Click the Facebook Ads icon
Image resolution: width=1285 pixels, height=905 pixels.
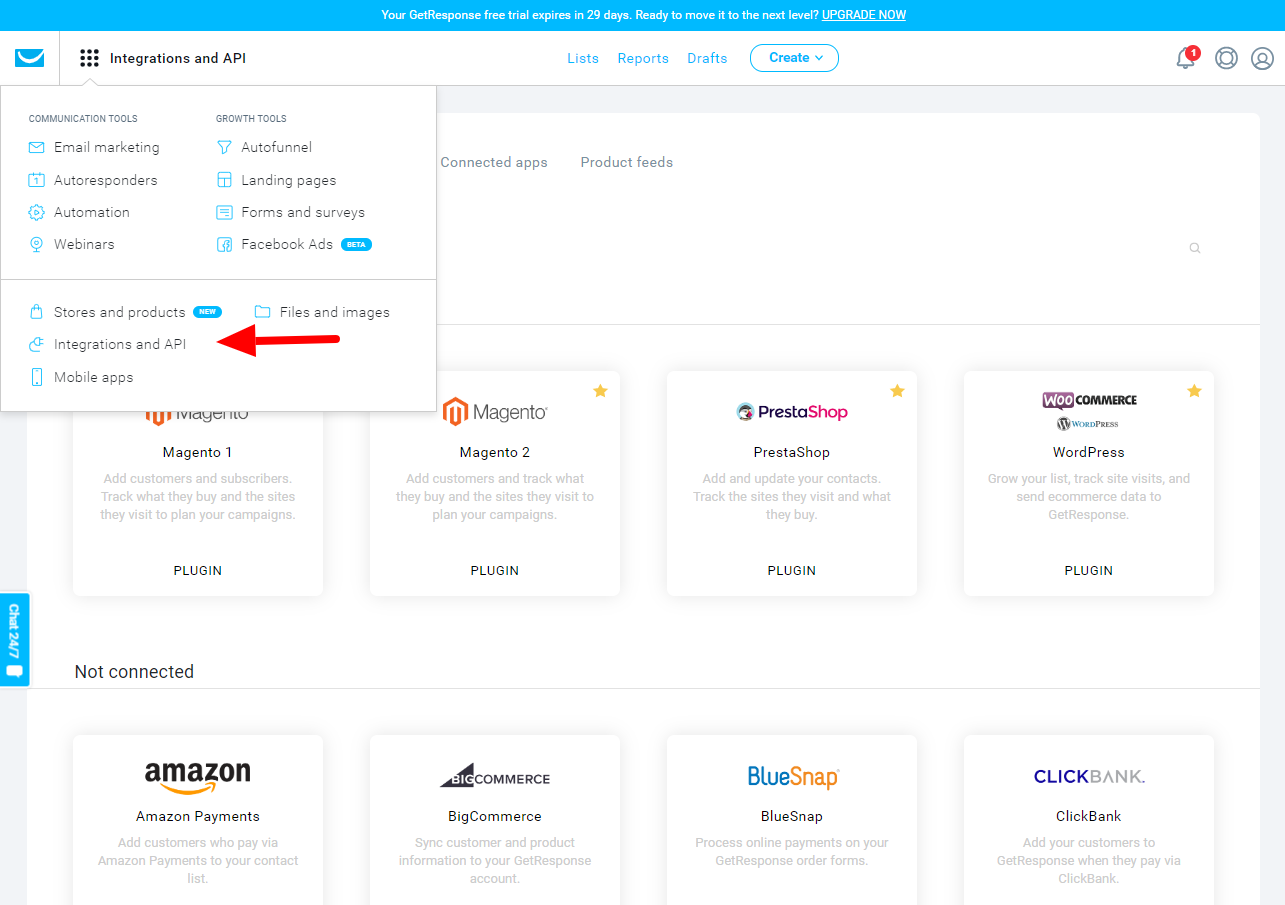point(224,244)
